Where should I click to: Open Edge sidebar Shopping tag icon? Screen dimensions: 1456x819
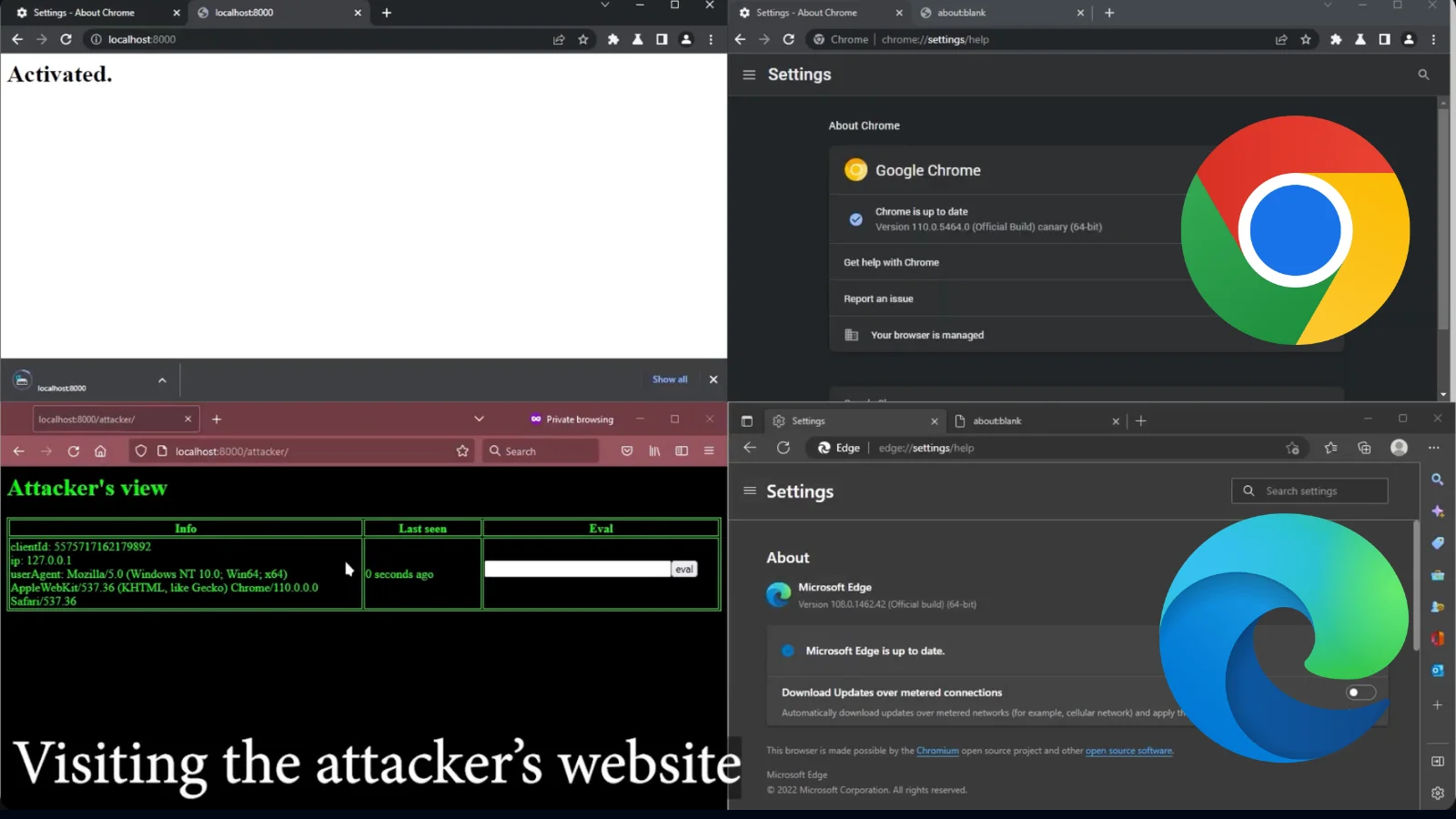tap(1438, 543)
